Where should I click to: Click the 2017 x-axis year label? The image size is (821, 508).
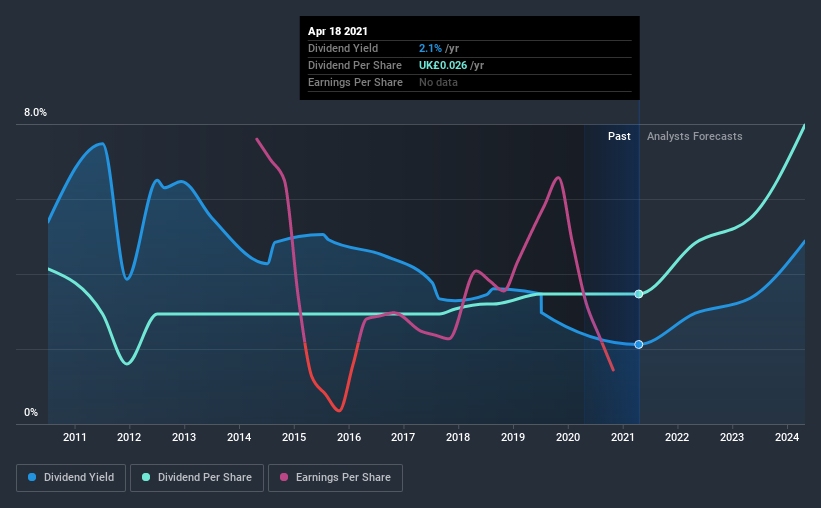403,437
